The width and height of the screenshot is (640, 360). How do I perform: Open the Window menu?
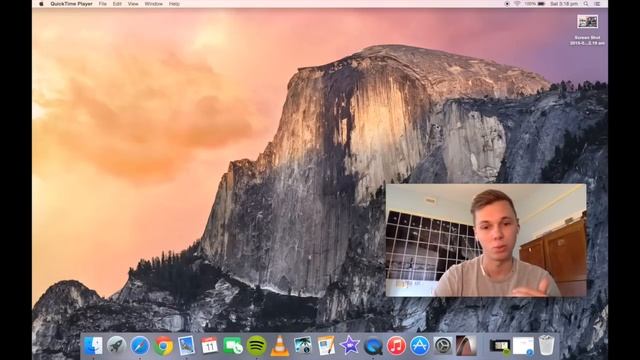click(153, 4)
